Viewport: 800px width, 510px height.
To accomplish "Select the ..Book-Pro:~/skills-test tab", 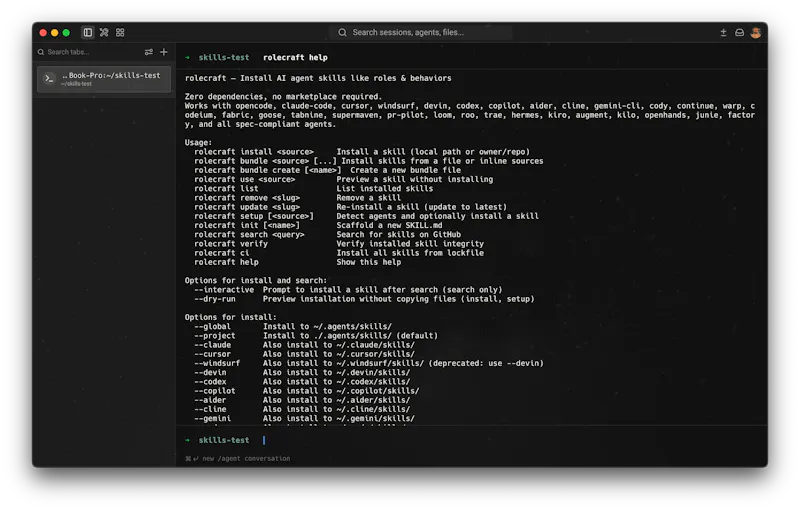I will (x=104, y=79).
